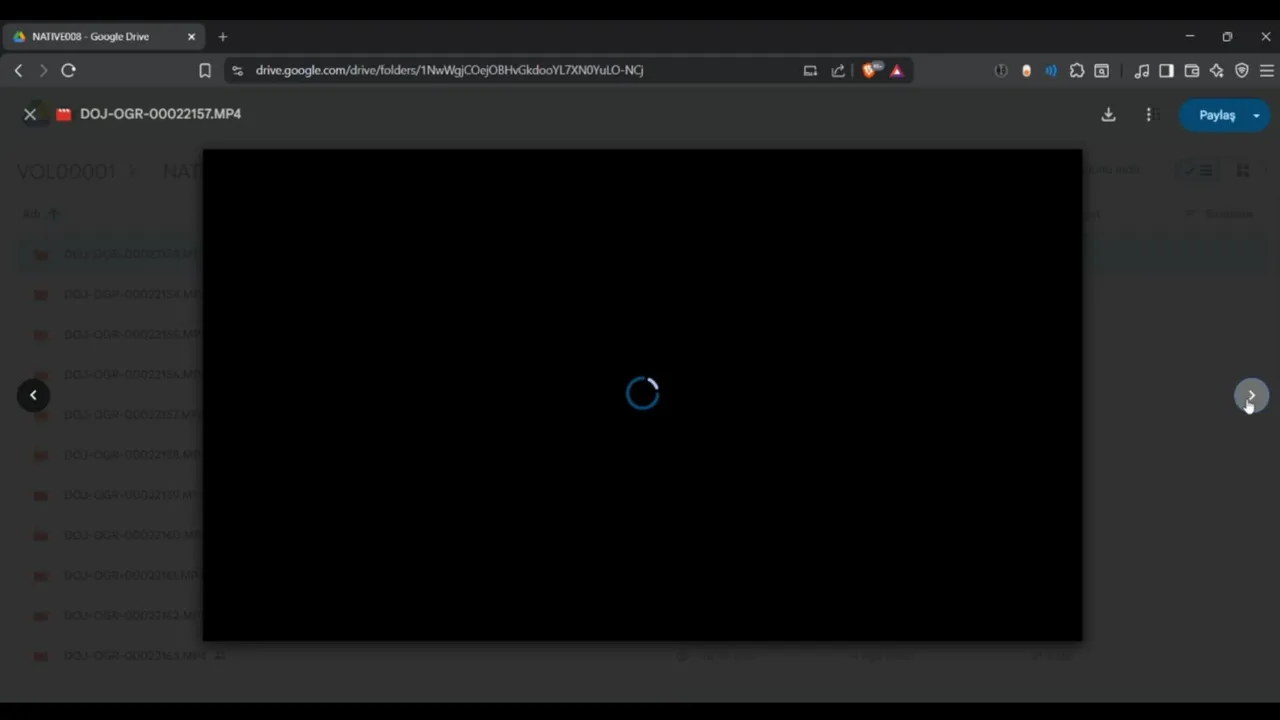Screen dimensions: 1280x720
Task: Click the tab search icon in toolbar
Action: [x=1101, y=70]
